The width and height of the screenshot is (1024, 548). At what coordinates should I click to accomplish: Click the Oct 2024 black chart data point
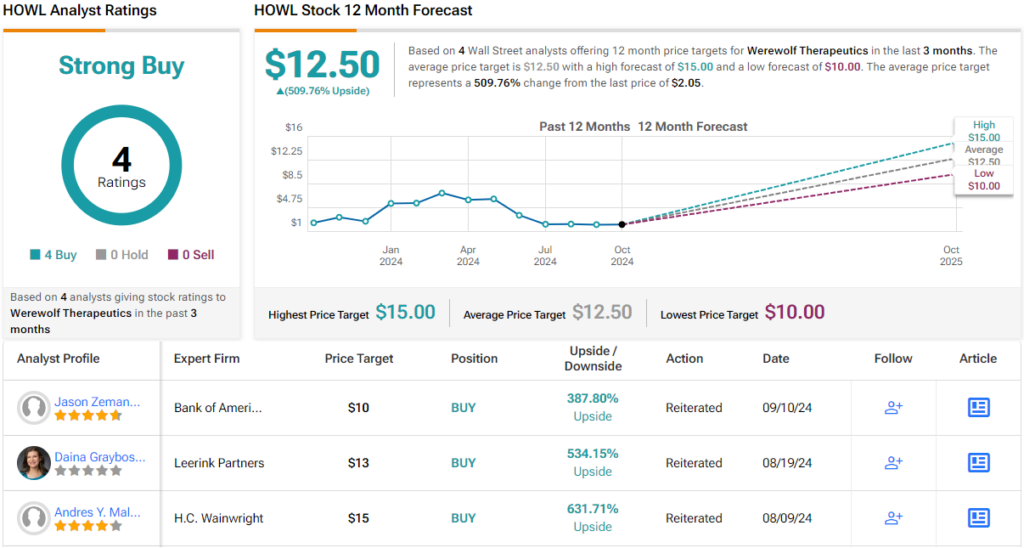click(x=622, y=224)
